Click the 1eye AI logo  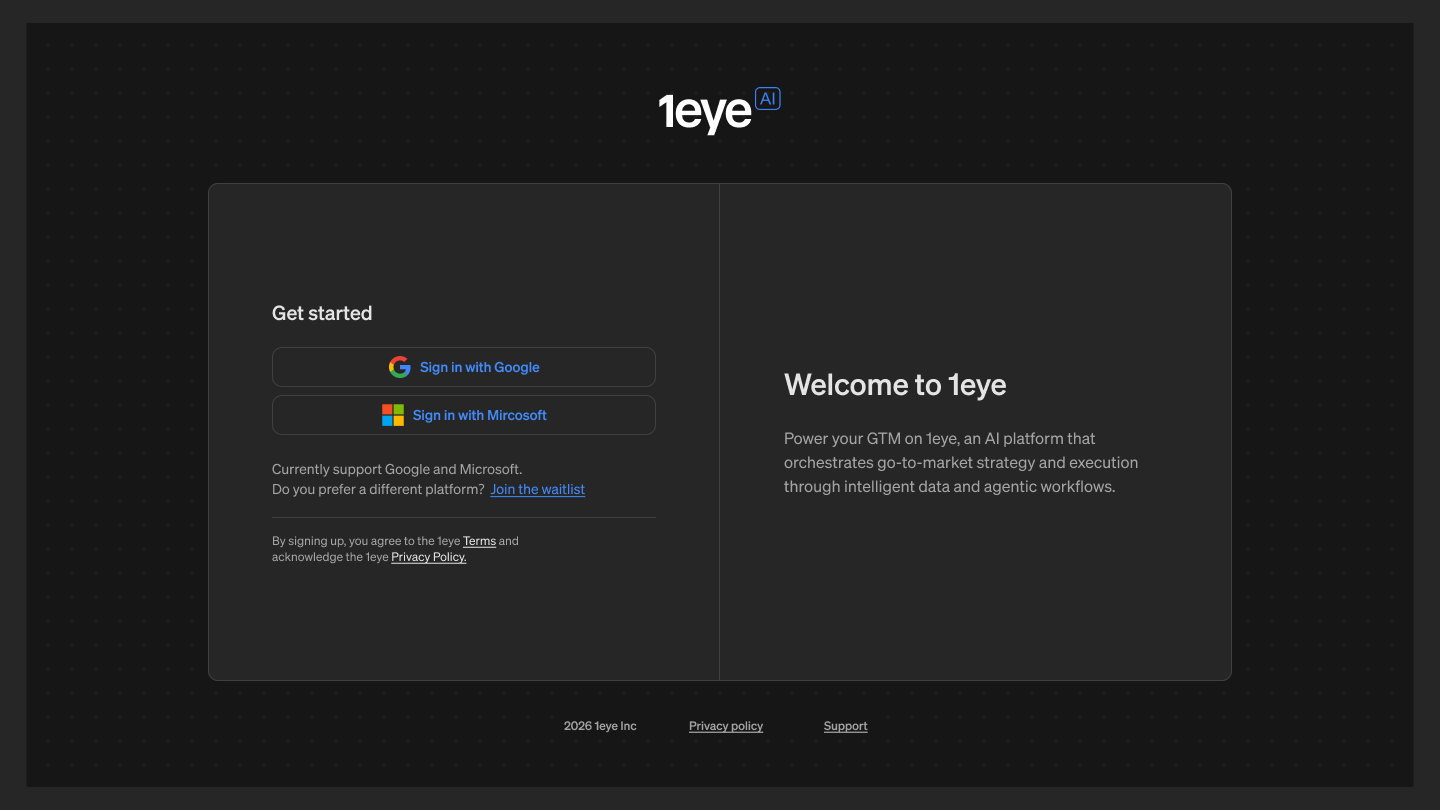tap(719, 111)
